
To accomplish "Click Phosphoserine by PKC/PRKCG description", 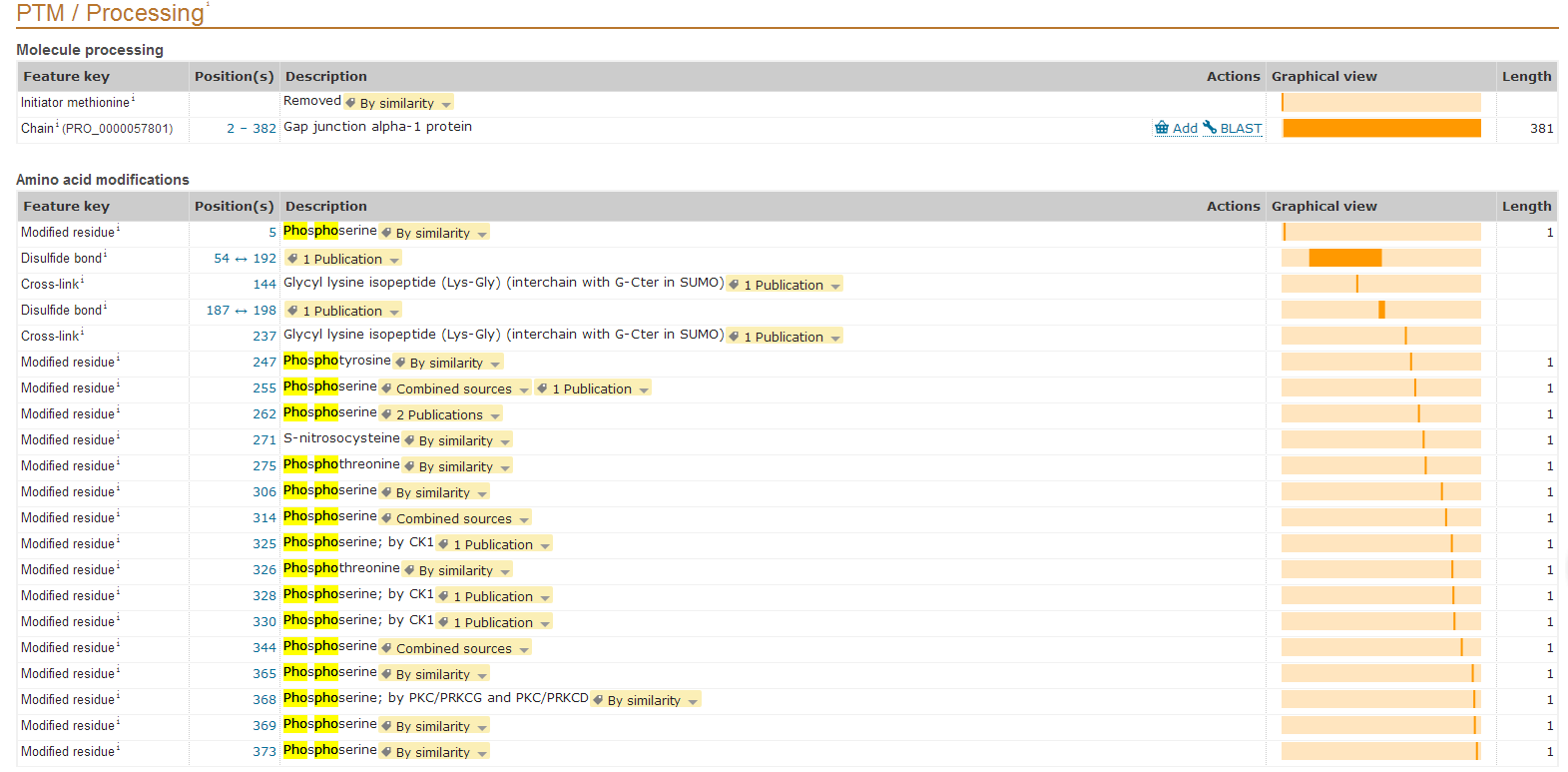I will (x=436, y=698).
